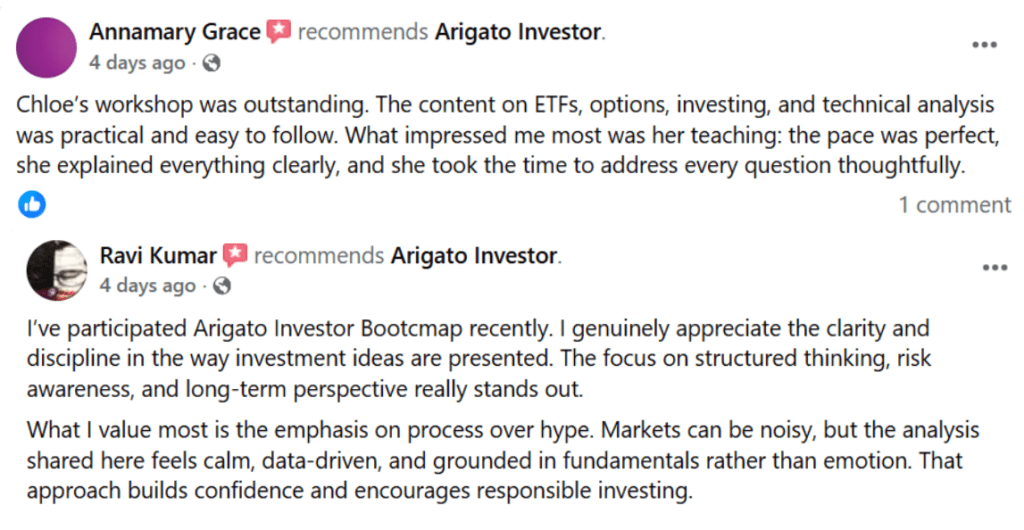This screenshot has height=530, width=1024.
Task: Click Annamary's review text about Chloe's workshop
Action: coord(505,135)
